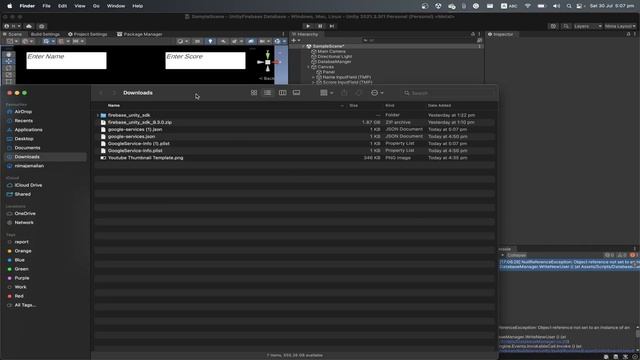640x360 pixels.
Task: Switch Finder to gallery view
Action: pos(296,93)
